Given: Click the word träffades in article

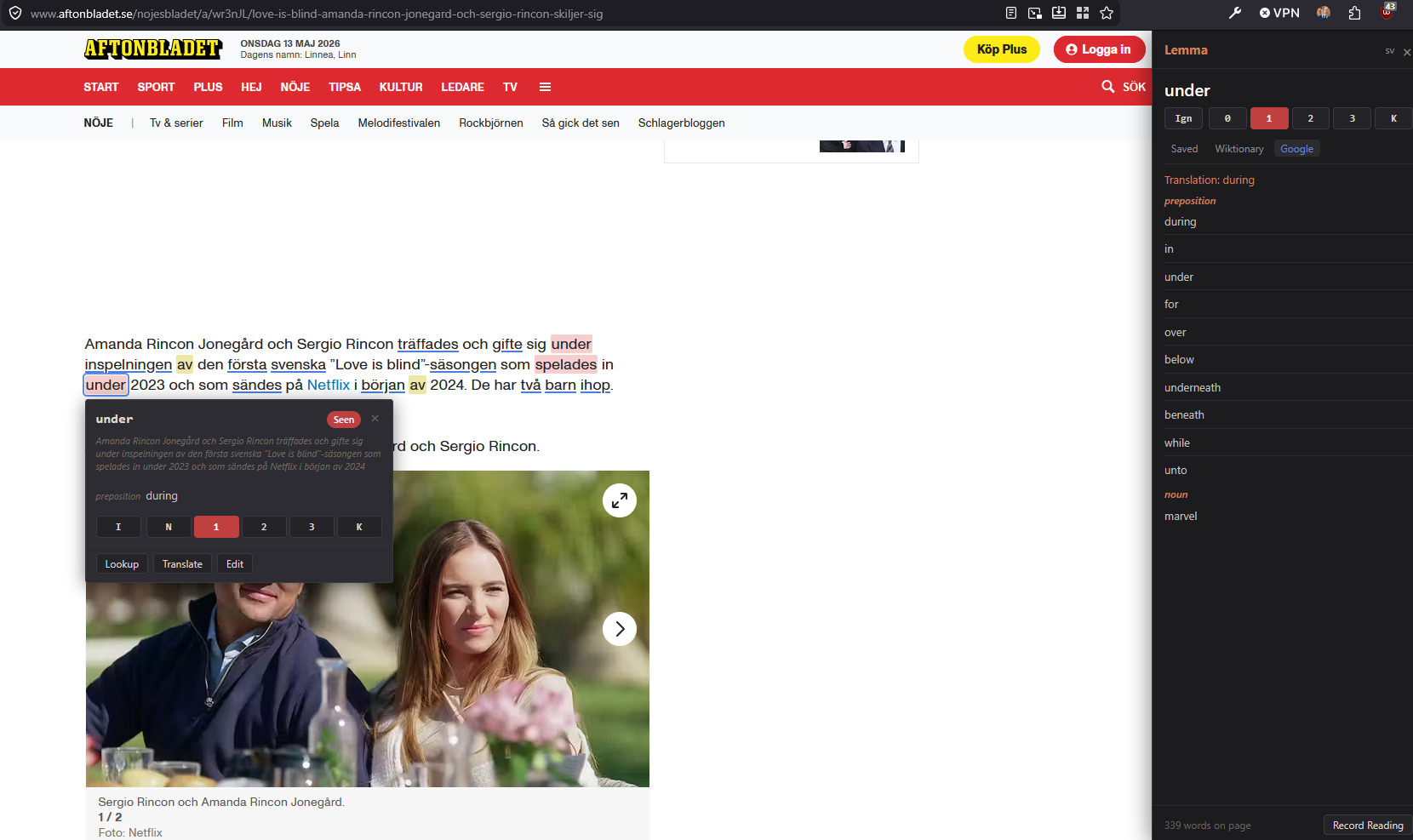Looking at the screenshot, I should tap(428, 344).
